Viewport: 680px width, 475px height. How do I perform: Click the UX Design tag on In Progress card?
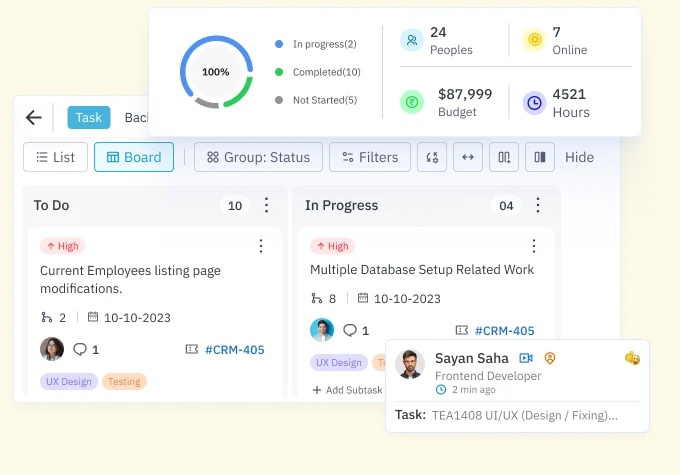339,363
